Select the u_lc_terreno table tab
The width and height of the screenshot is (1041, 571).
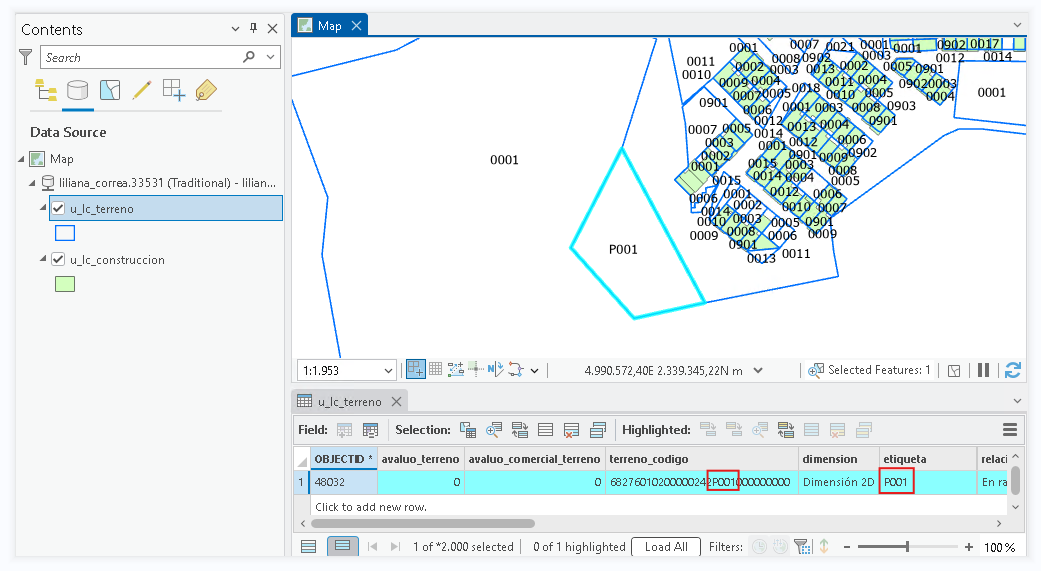[350, 402]
